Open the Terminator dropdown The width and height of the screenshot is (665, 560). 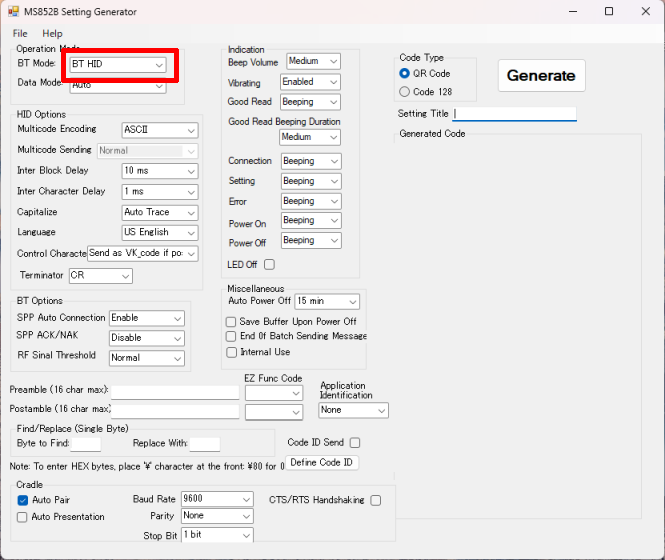[x=100, y=276]
